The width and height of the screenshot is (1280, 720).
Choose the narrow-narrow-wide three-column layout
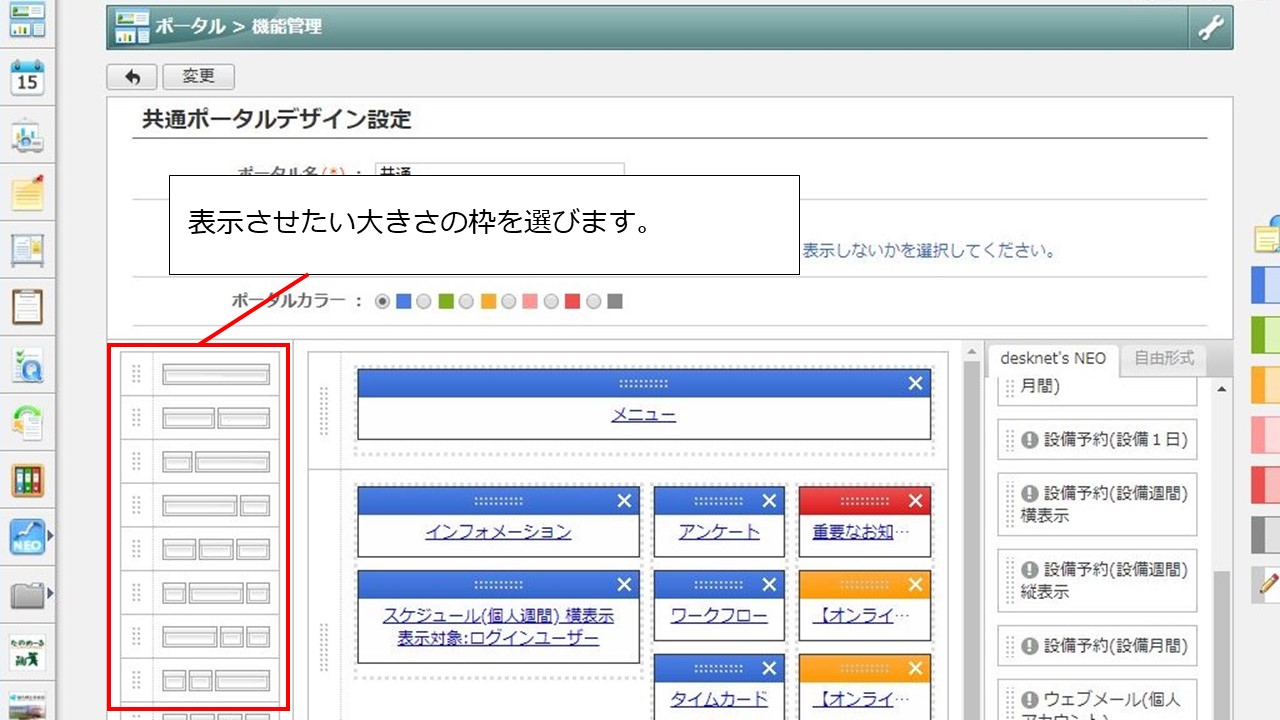(x=216, y=680)
